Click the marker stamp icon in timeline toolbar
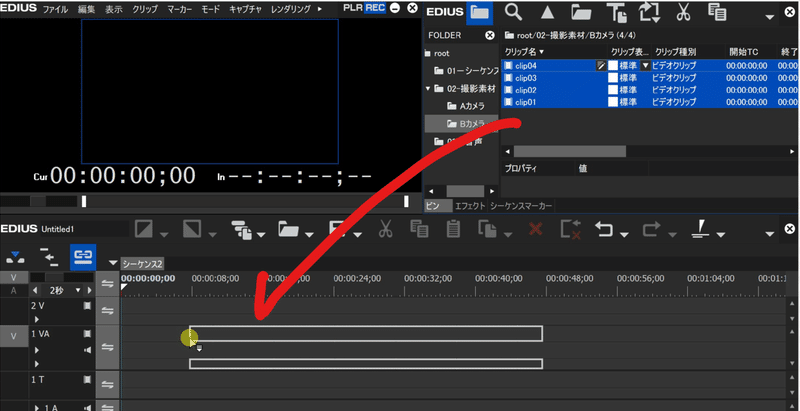Viewport: 800px width, 411px height. pyautogui.click(x=700, y=229)
